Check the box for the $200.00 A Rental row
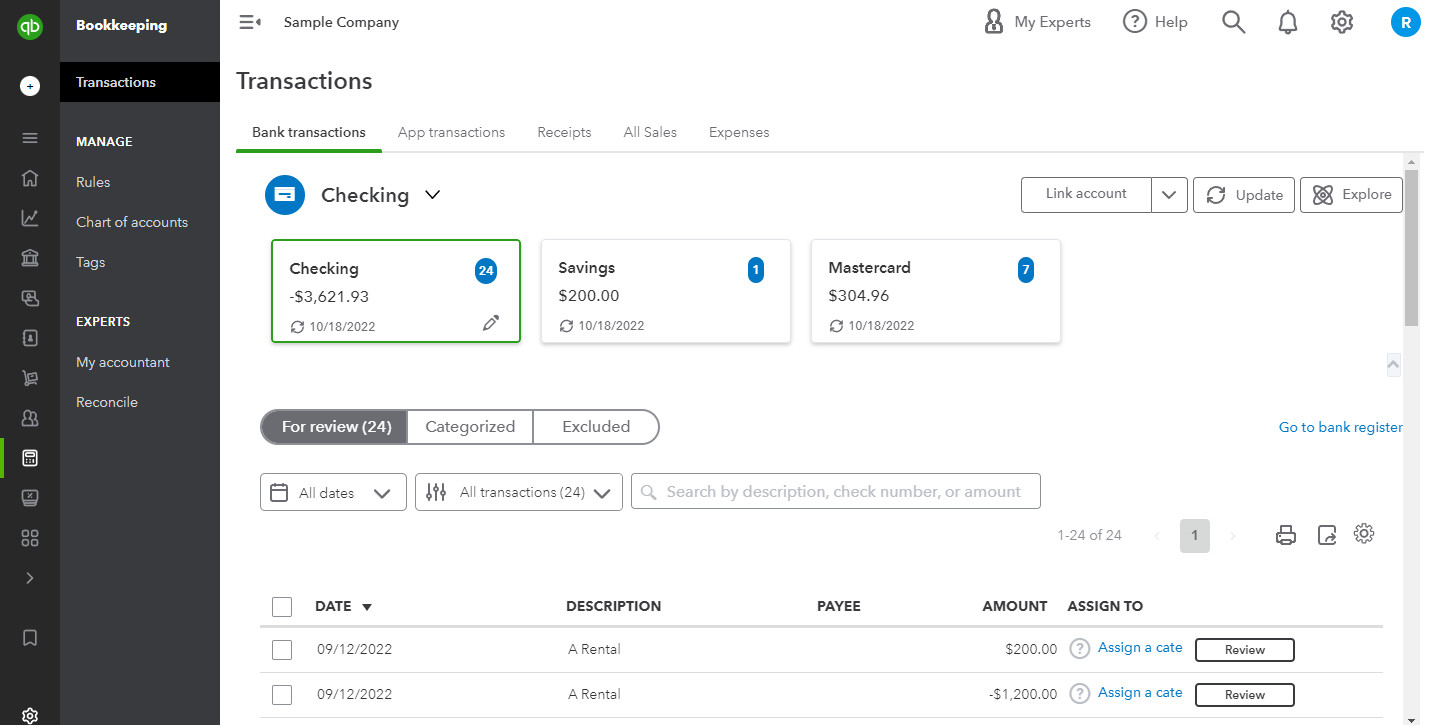This screenshot has height=725, width=1438. click(x=282, y=650)
